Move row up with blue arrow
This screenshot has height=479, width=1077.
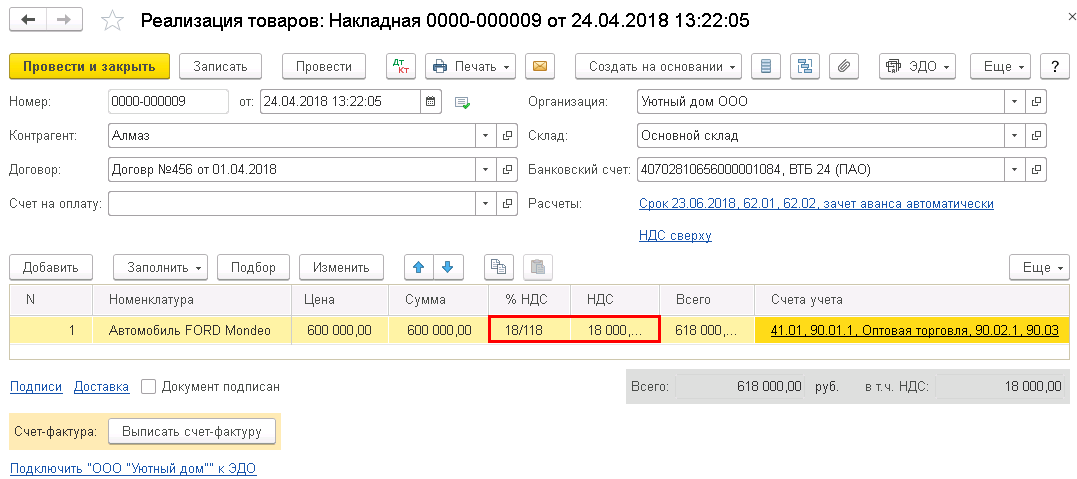point(419,267)
